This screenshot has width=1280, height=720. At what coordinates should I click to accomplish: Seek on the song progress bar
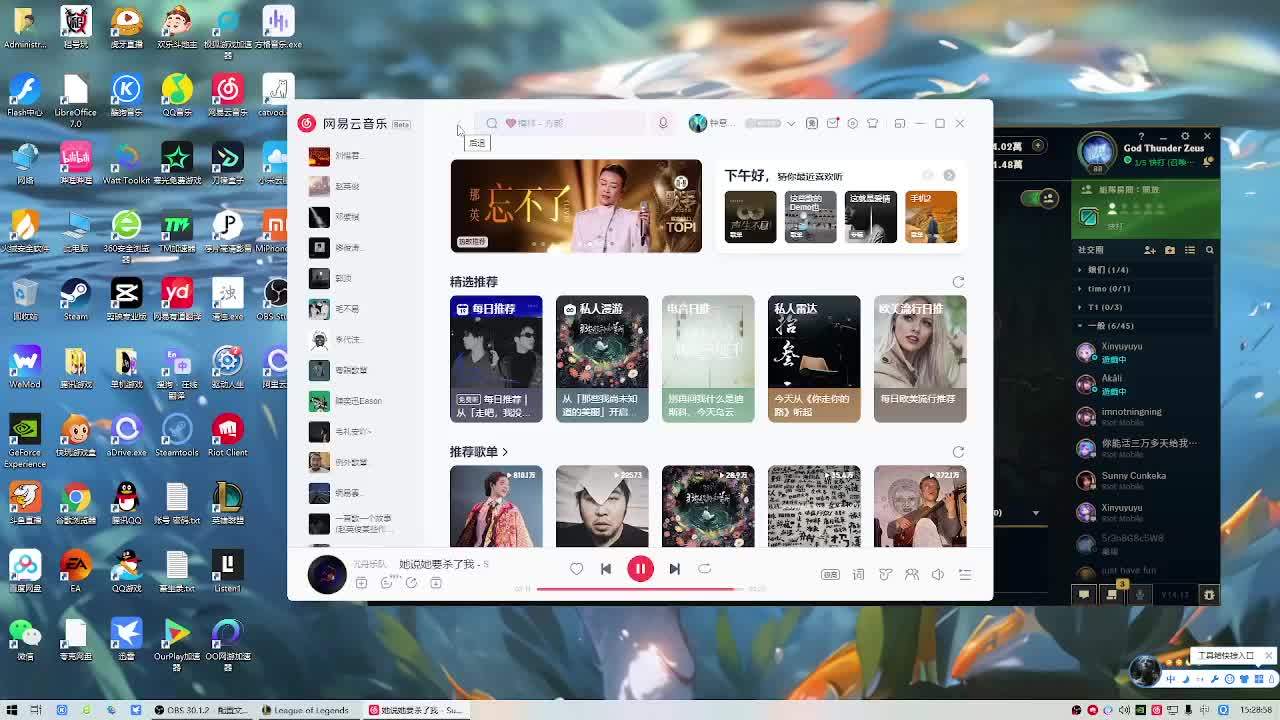(x=640, y=589)
